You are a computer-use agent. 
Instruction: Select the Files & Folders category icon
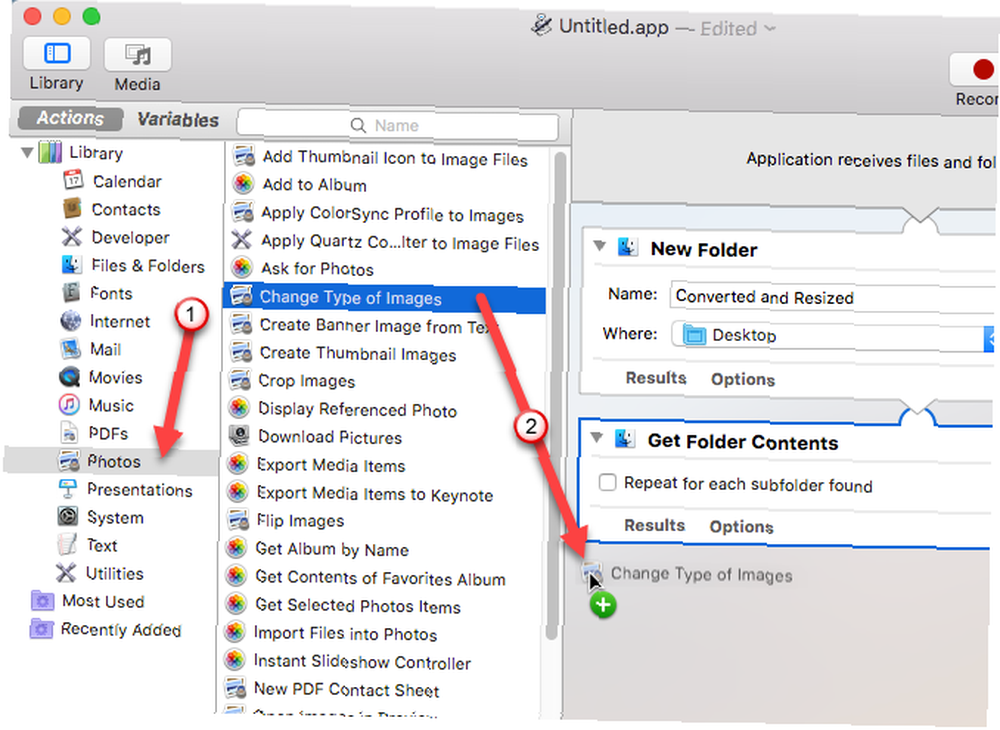71,265
